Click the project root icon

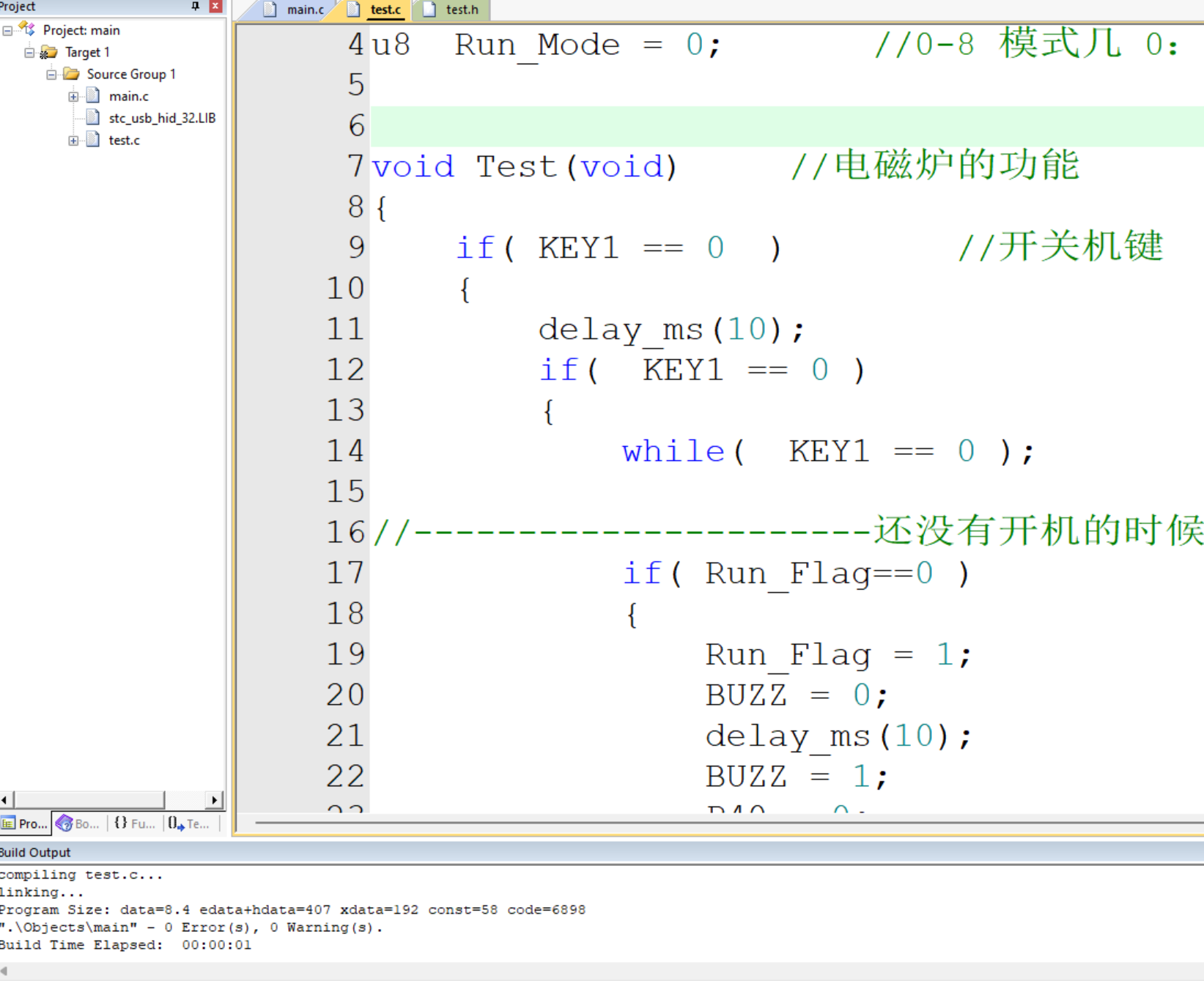[27, 29]
